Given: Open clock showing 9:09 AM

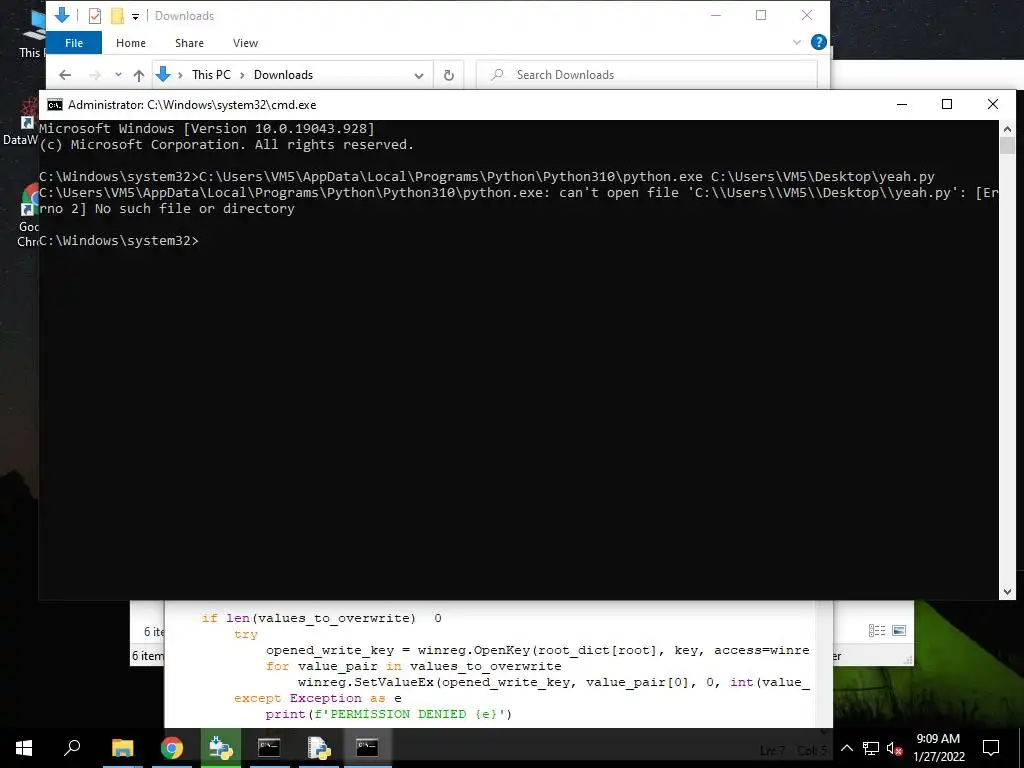Looking at the screenshot, I should point(938,748).
